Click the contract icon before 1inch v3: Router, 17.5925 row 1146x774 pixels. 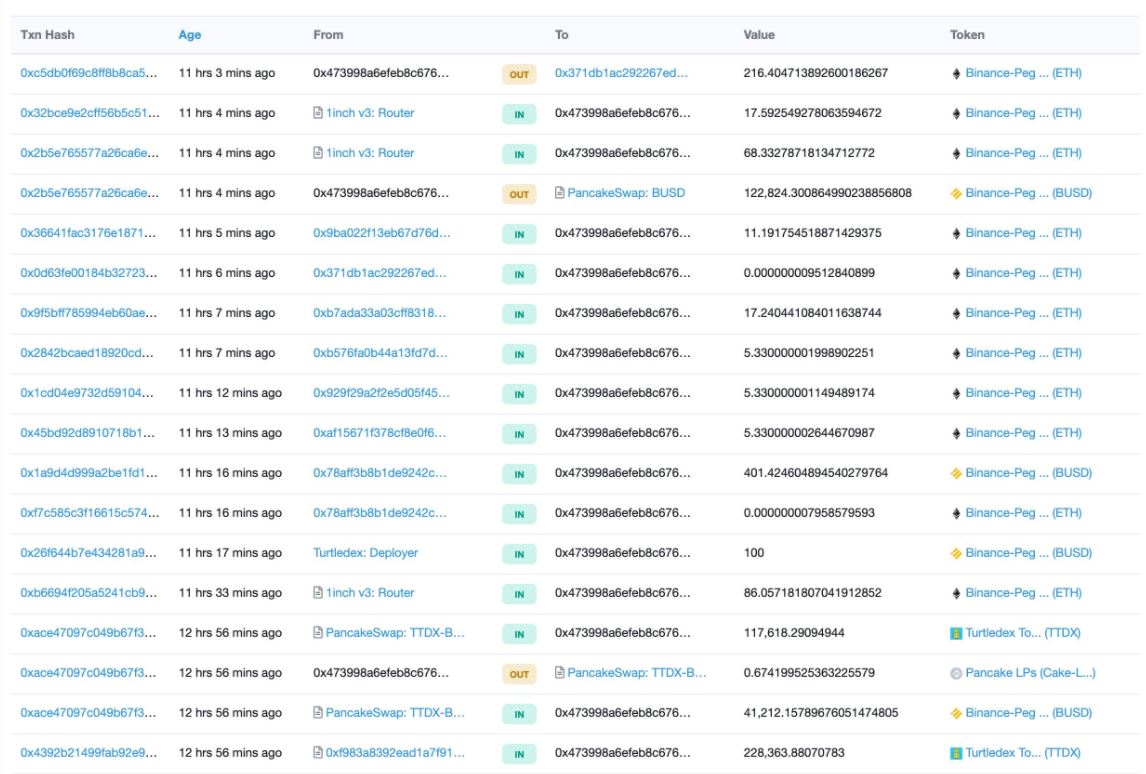[x=318, y=113]
